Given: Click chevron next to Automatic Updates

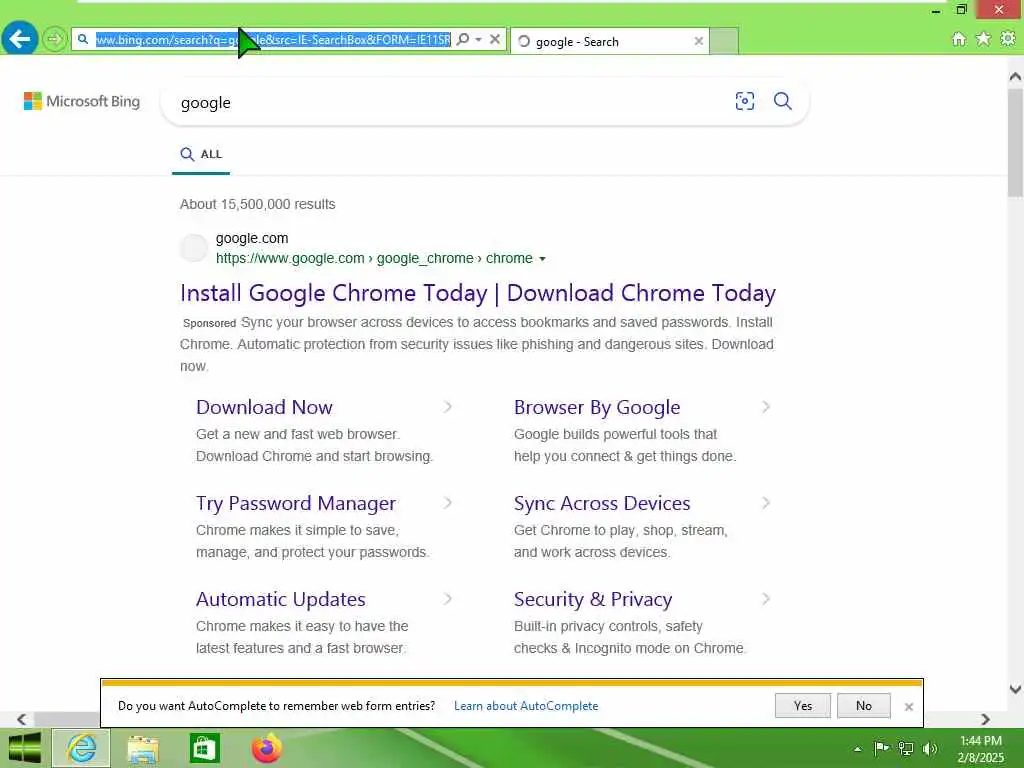Looking at the screenshot, I should pos(448,599).
